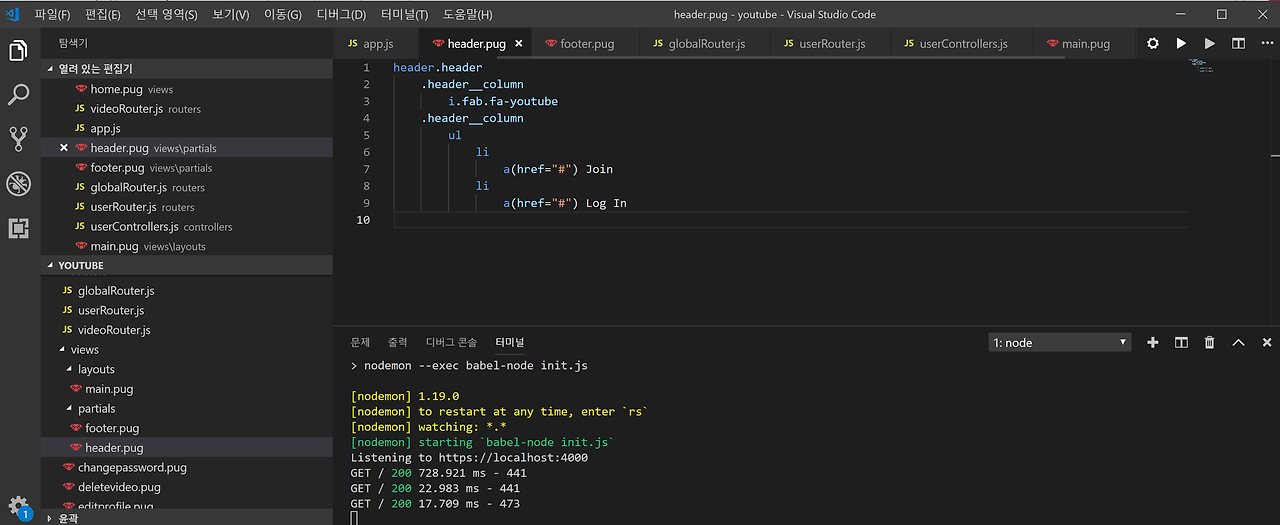The image size is (1280, 525).
Task: Open the 편집(E) menu
Action: click(x=103, y=15)
